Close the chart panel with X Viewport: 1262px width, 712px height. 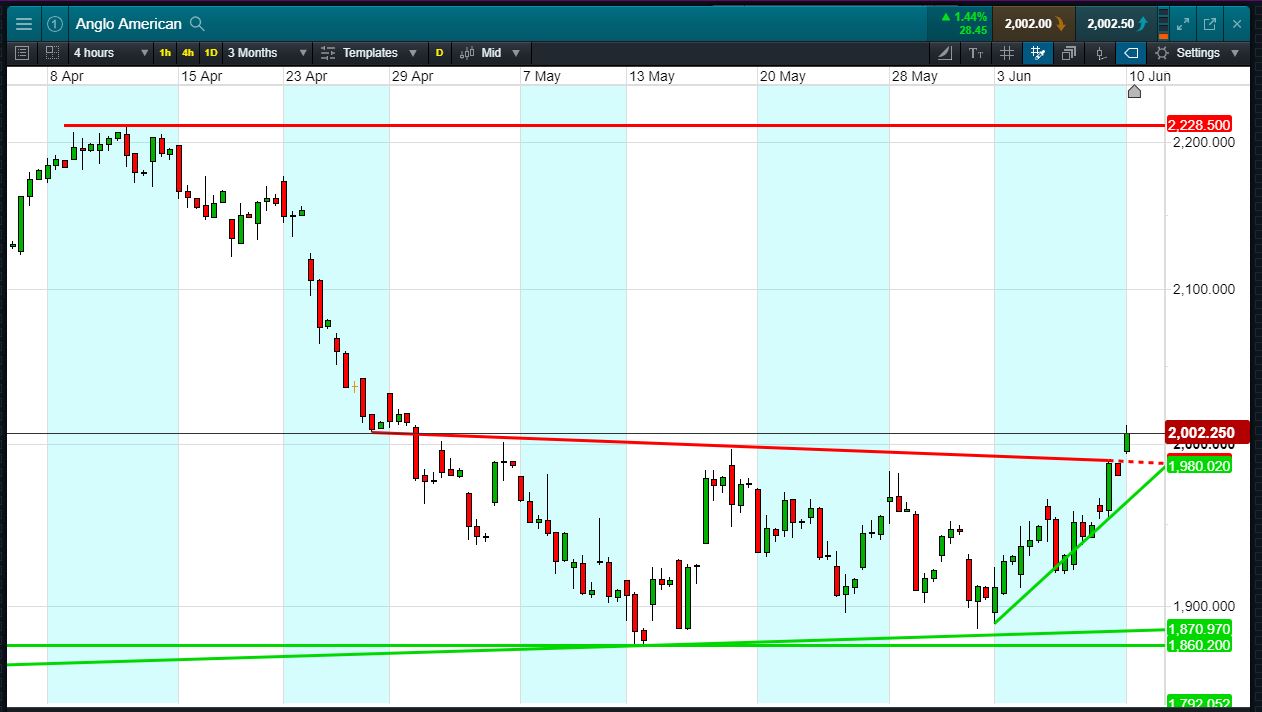click(x=1237, y=24)
